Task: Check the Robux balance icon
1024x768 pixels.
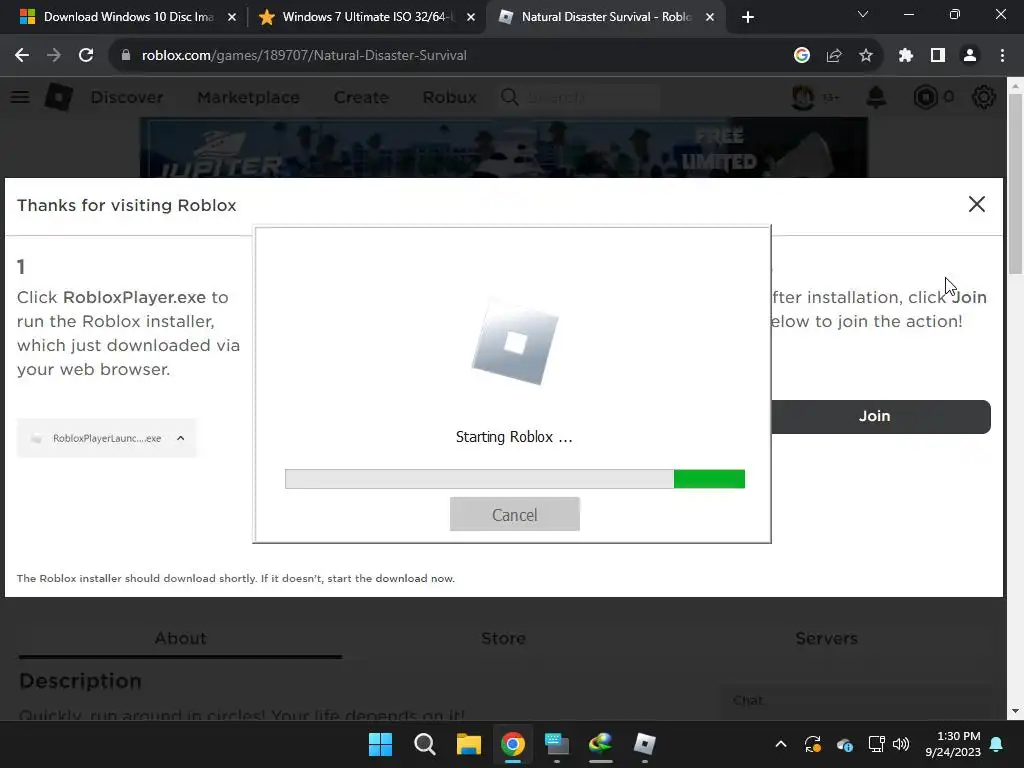Action: pyautogui.click(x=925, y=97)
